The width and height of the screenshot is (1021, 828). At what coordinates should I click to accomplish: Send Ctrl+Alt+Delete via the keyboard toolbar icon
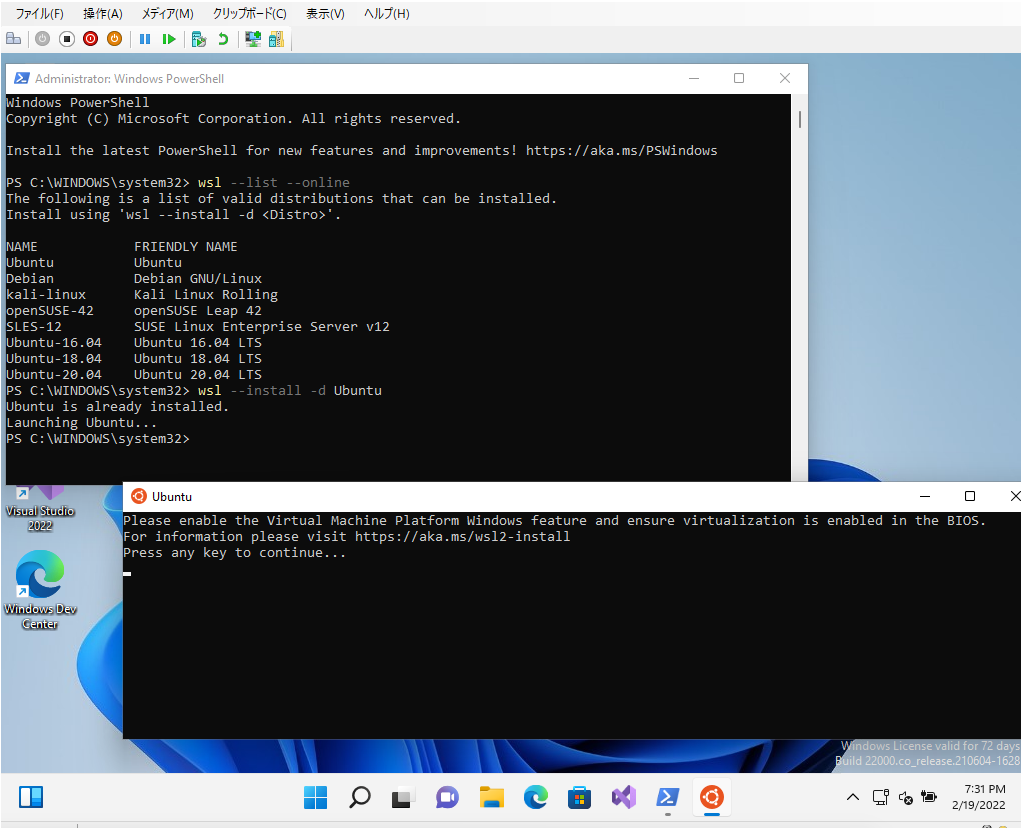click(x=14, y=39)
